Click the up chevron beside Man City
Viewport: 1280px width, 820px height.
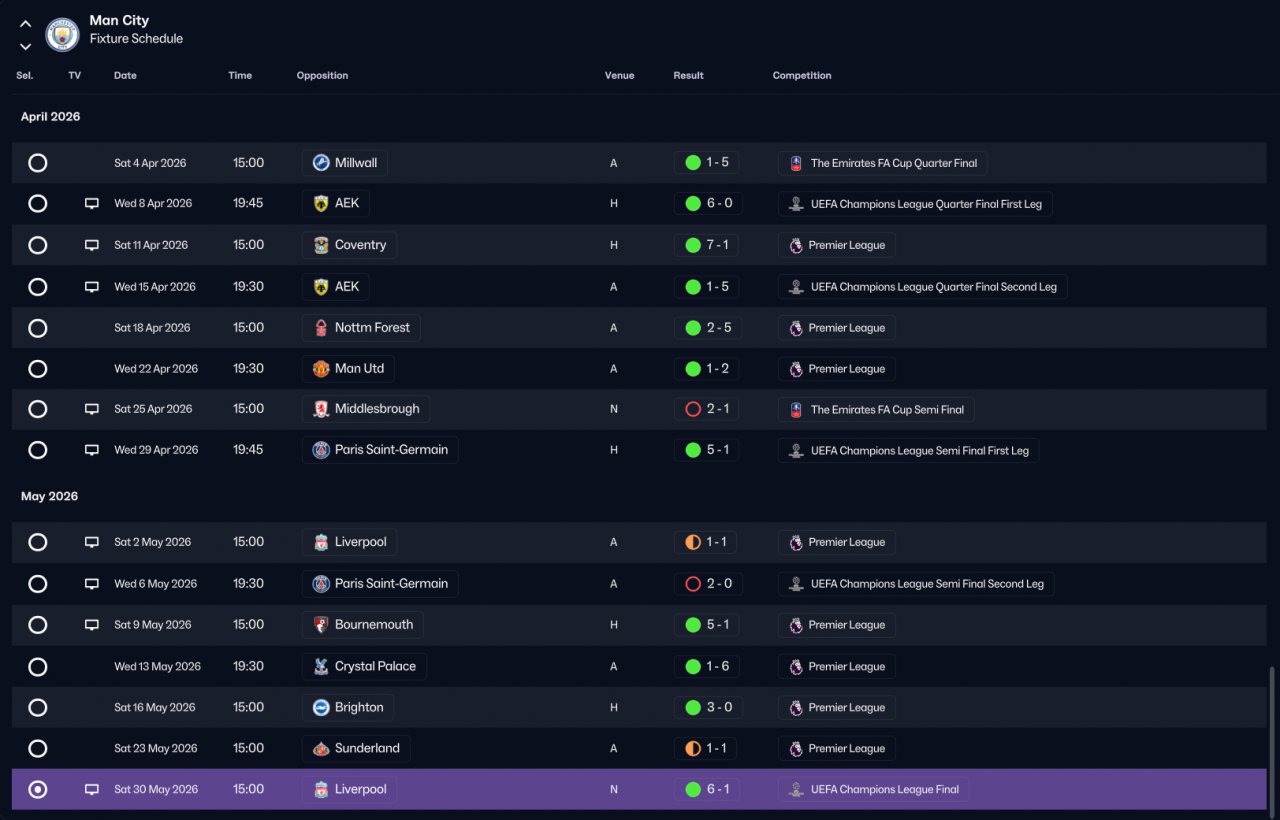coord(26,24)
